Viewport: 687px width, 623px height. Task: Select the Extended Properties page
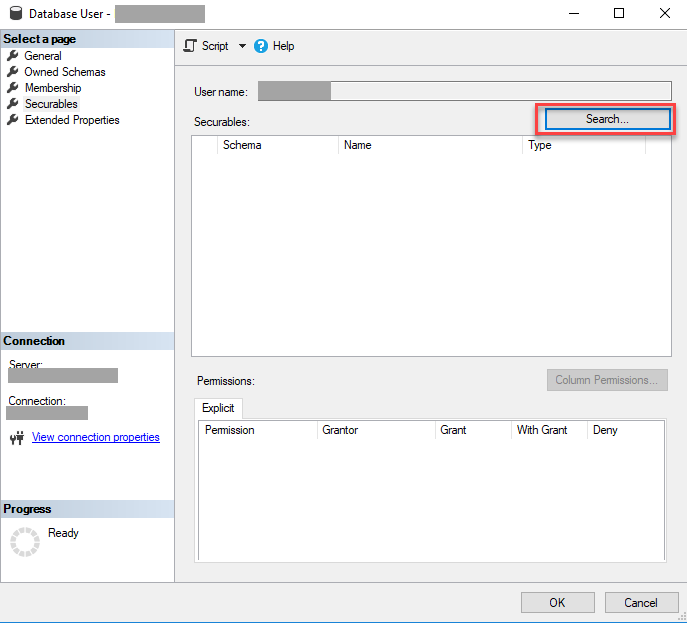coord(71,120)
